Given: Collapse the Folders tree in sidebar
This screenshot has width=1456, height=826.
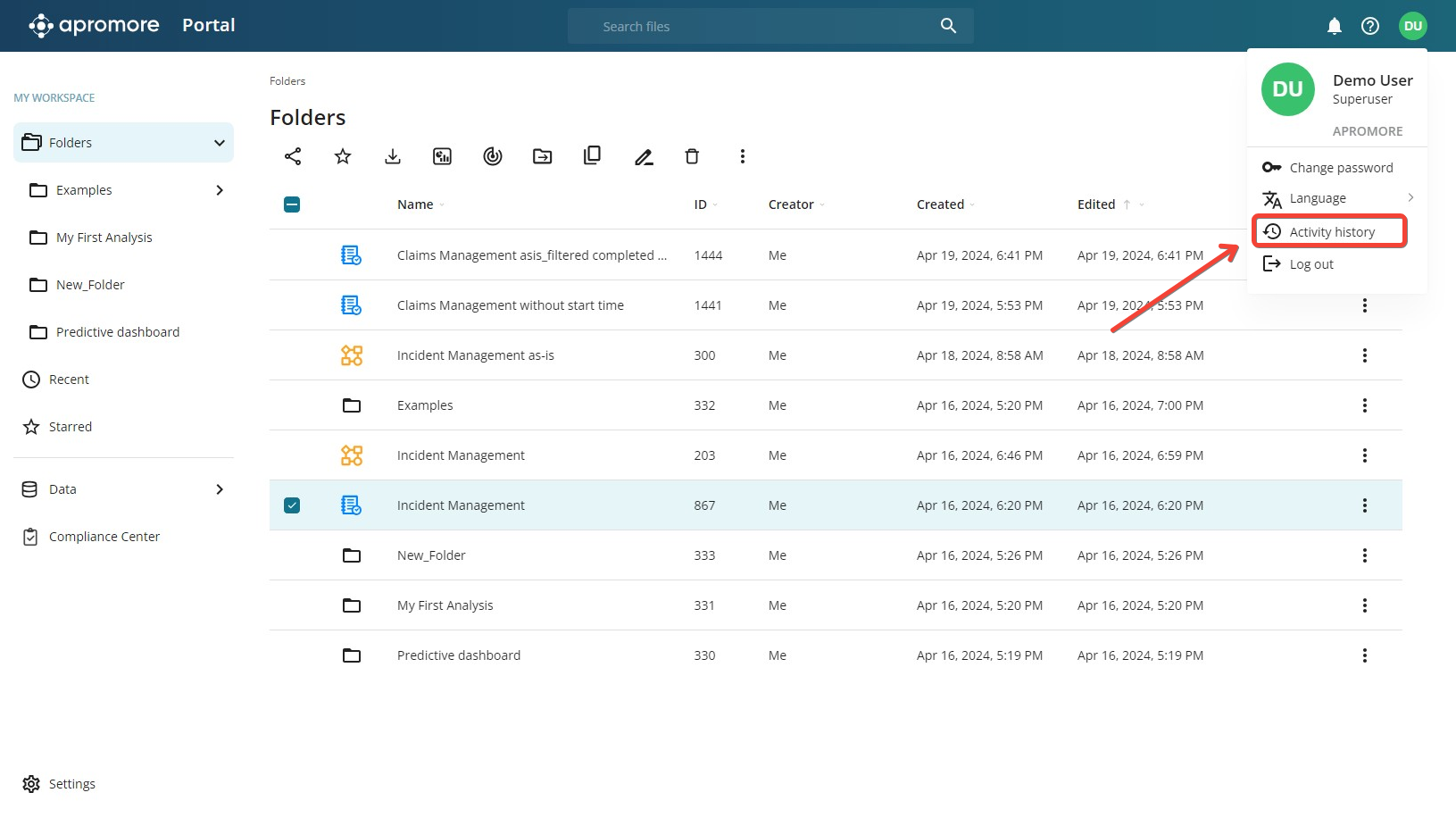Looking at the screenshot, I should 220,143.
